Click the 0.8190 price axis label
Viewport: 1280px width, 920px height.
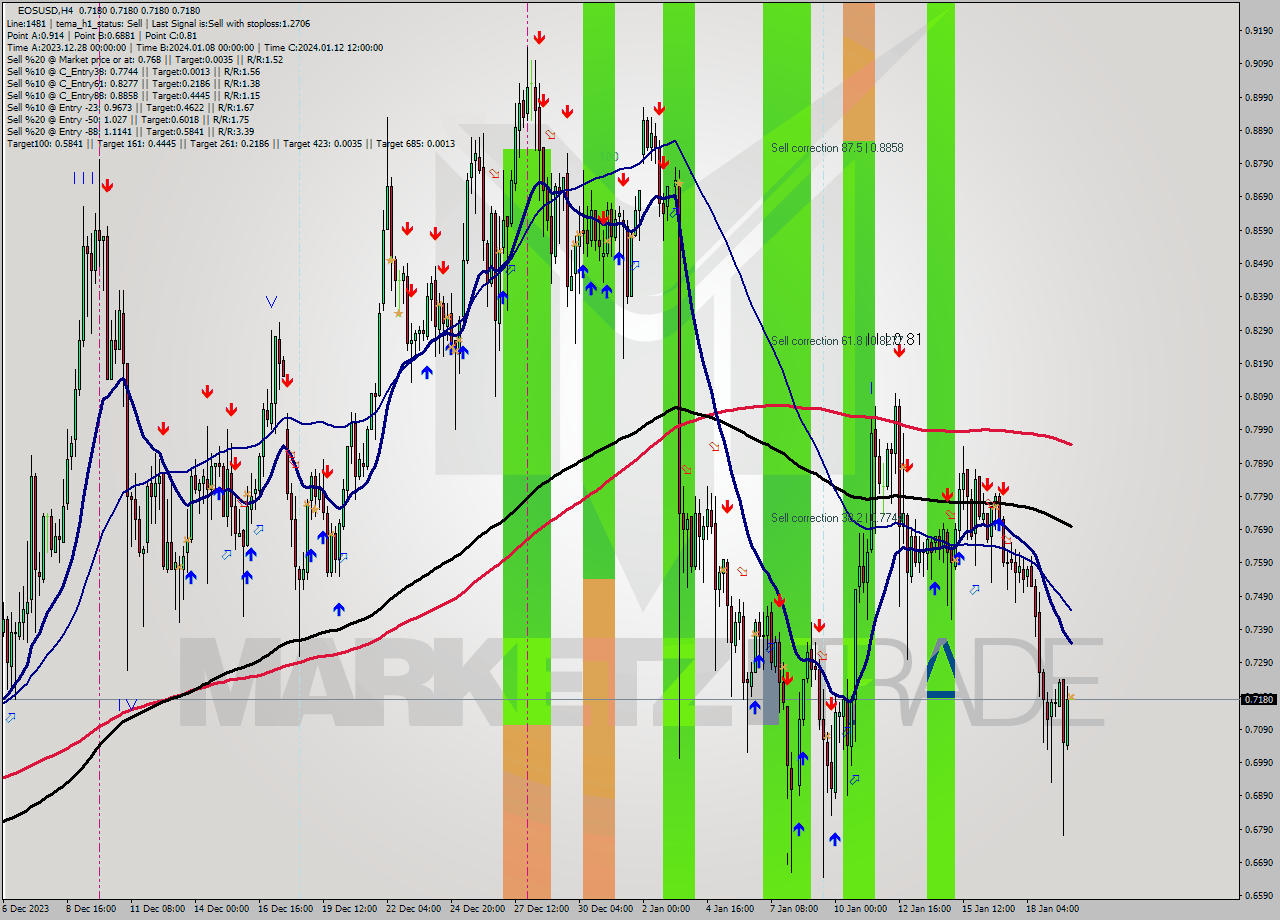(x=1258, y=364)
